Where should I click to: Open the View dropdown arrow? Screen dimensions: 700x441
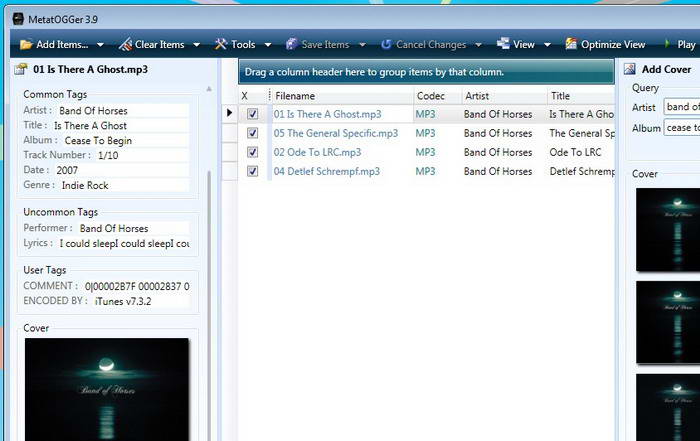(x=547, y=45)
